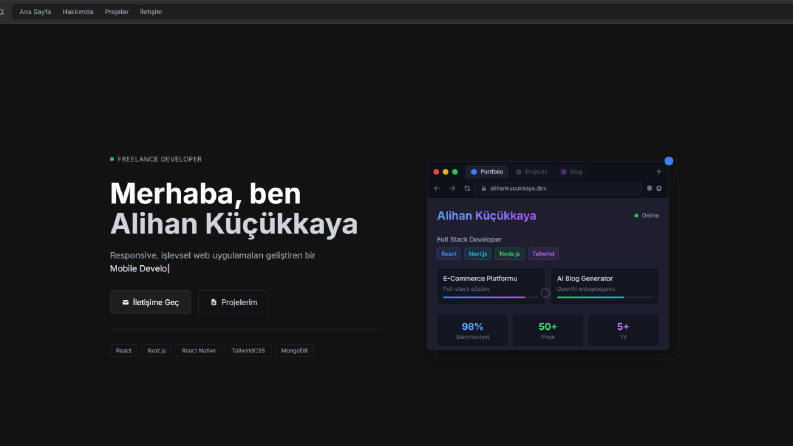Screen dimensions: 793x446
Task: Select the MongoDB skill tag
Action: [294, 350]
